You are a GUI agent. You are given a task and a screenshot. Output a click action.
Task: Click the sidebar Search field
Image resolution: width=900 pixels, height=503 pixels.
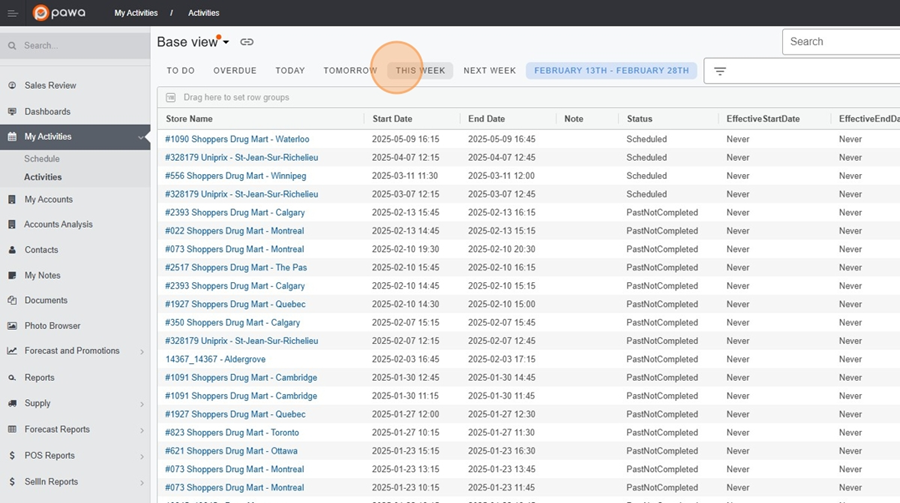80,46
